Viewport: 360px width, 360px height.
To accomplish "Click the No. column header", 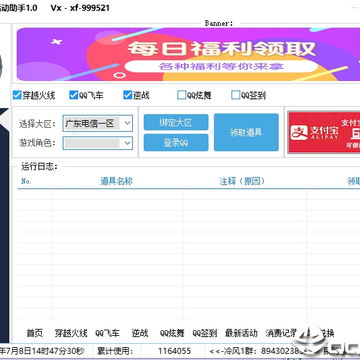I will (26, 181).
